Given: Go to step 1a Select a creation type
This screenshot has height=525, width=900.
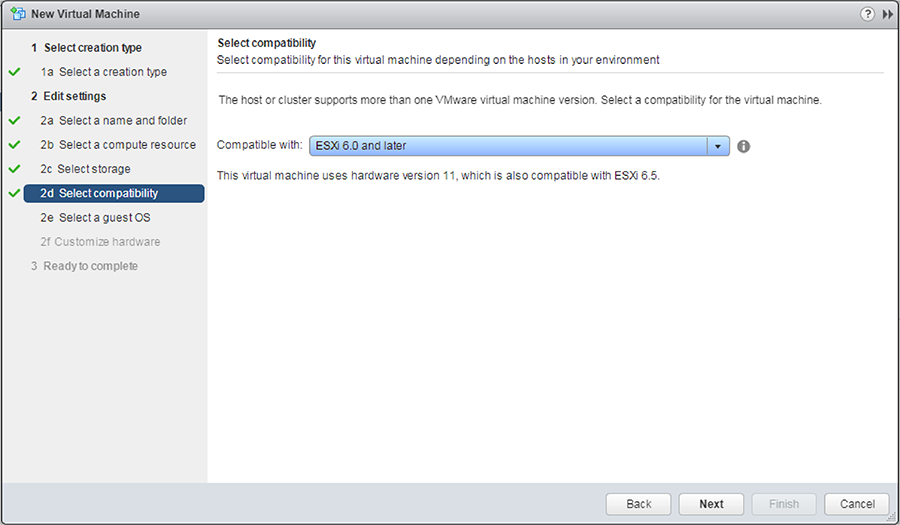Looking at the screenshot, I should [104, 72].
